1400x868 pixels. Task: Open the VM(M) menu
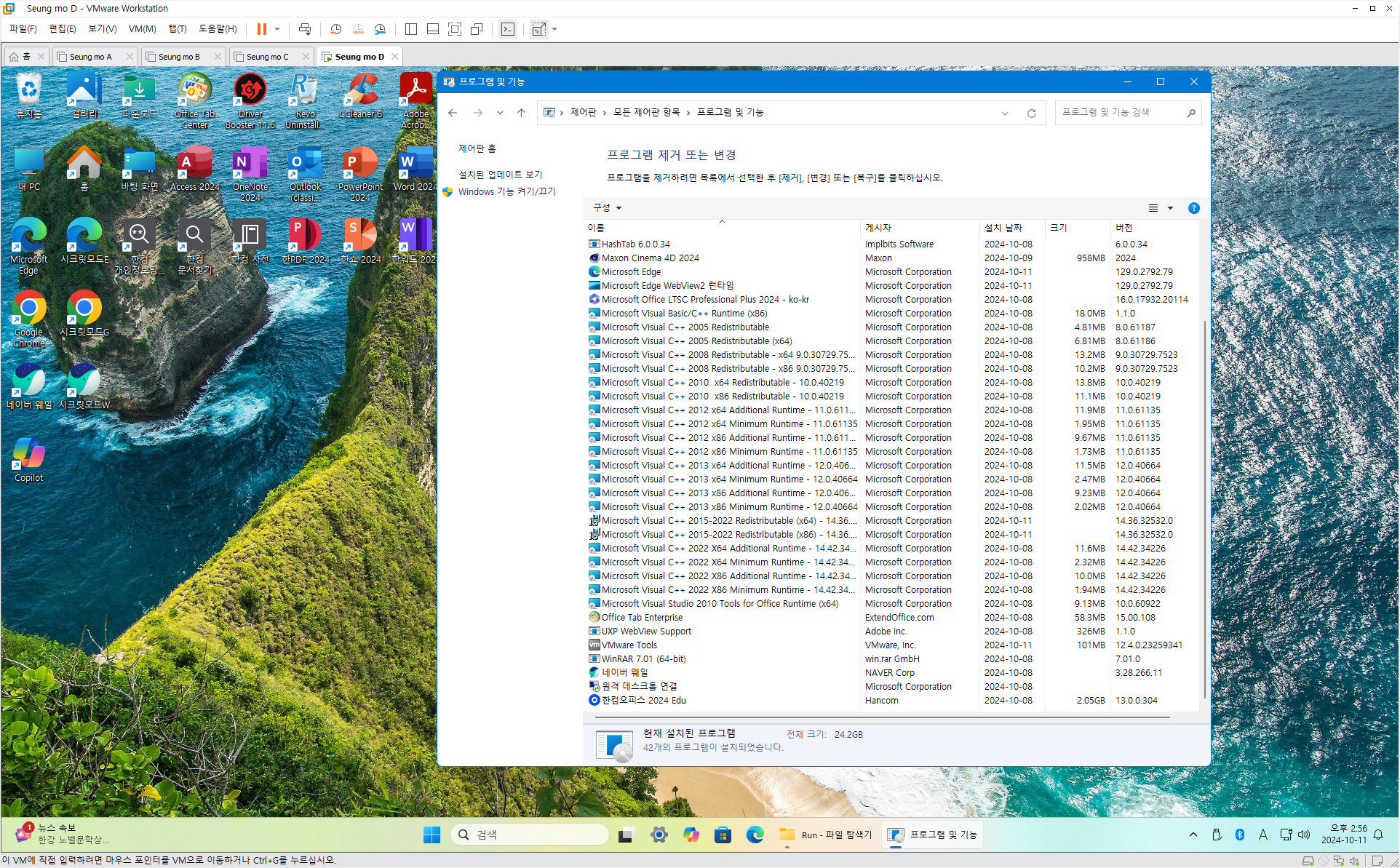pyautogui.click(x=142, y=29)
